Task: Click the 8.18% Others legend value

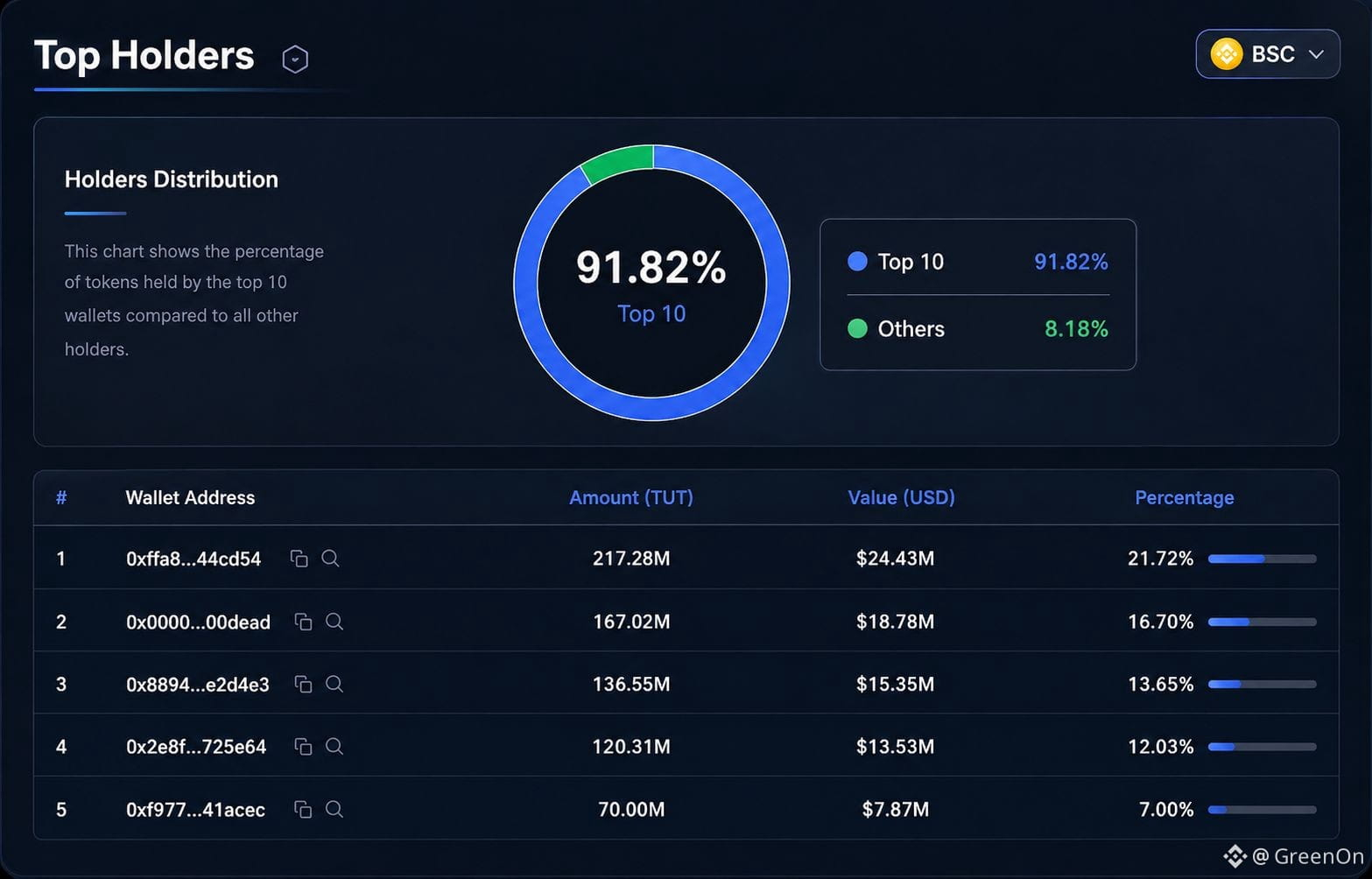Action: (1076, 328)
